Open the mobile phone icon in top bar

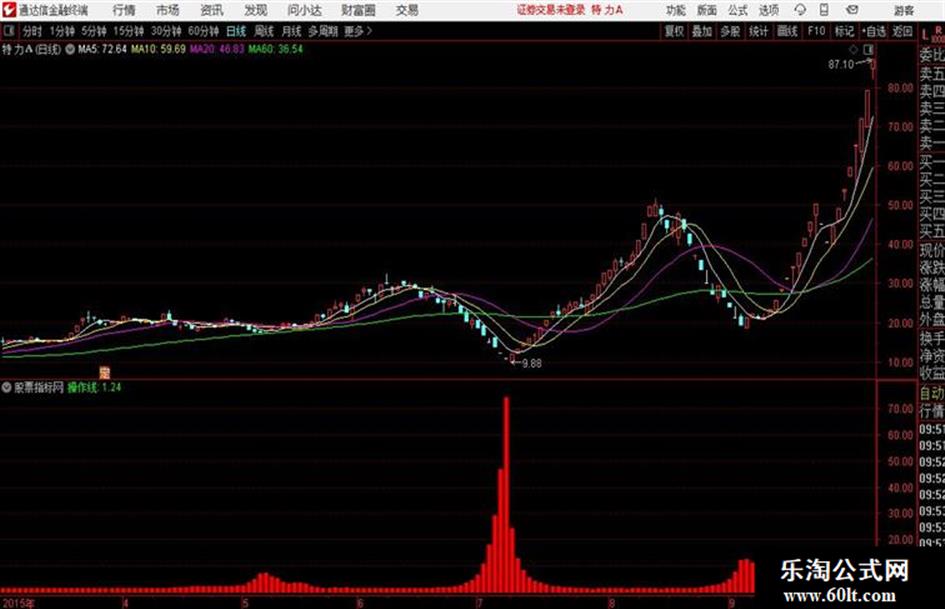click(824, 10)
